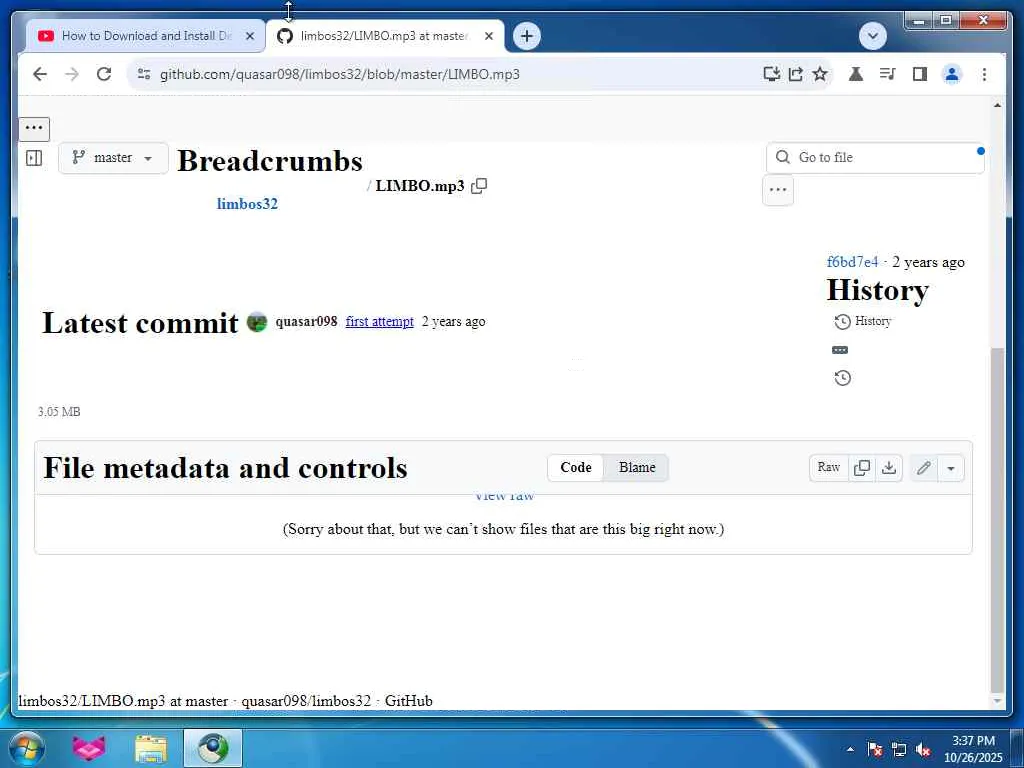Reload the GitHub page
This screenshot has height=768, width=1024.
(x=104, y=74)
